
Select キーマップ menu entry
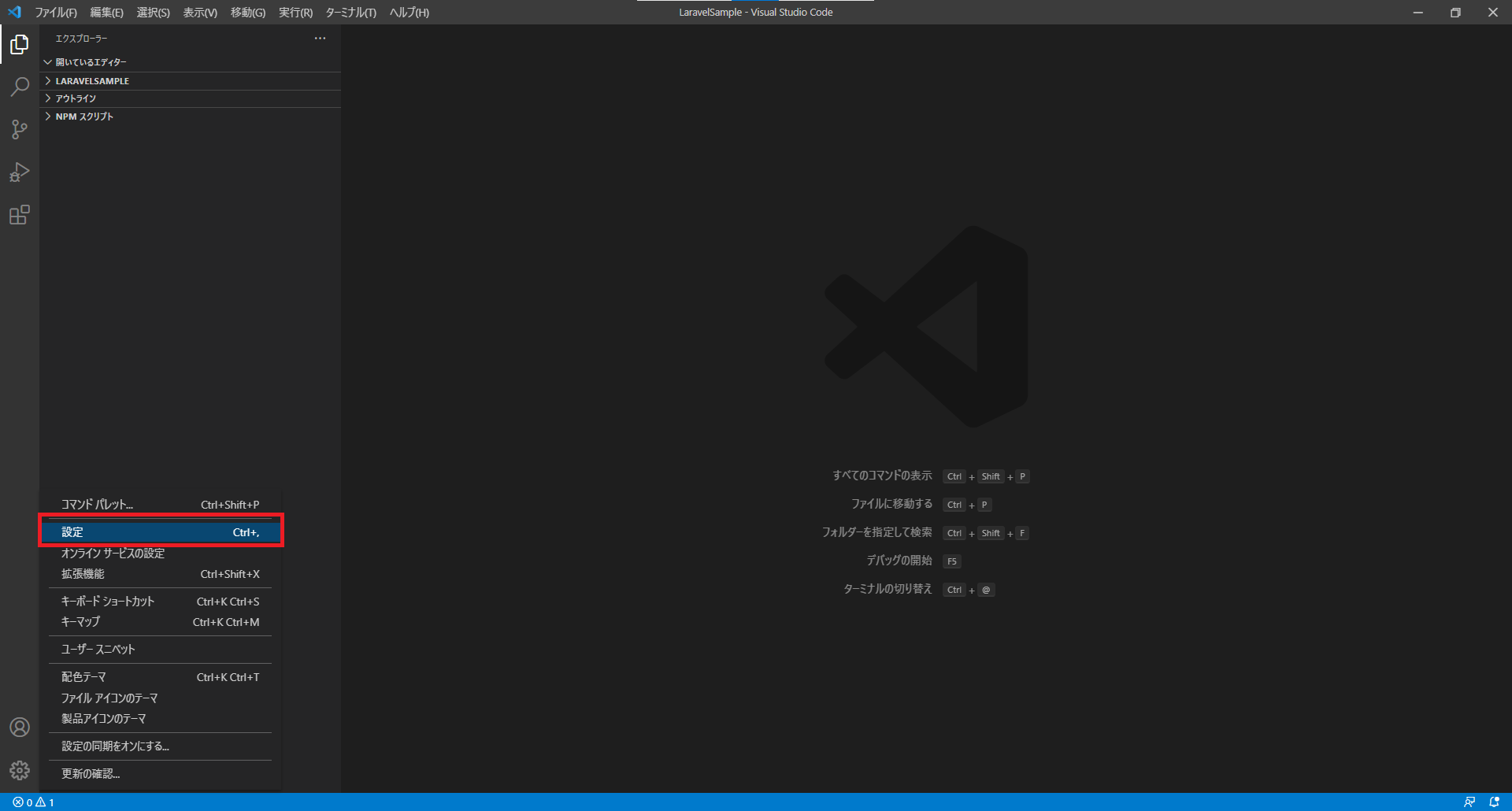(x=160, y=622)
